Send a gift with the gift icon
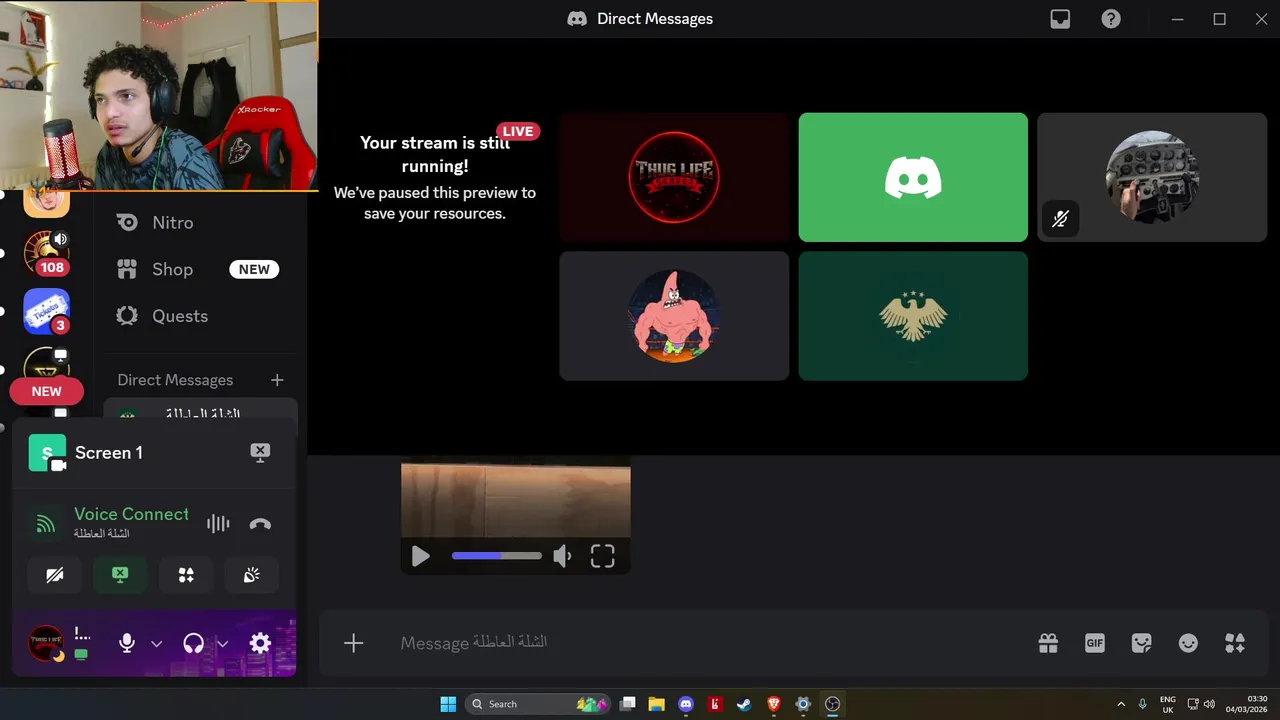1280x720 pixels. click(x=1048, y=643)
